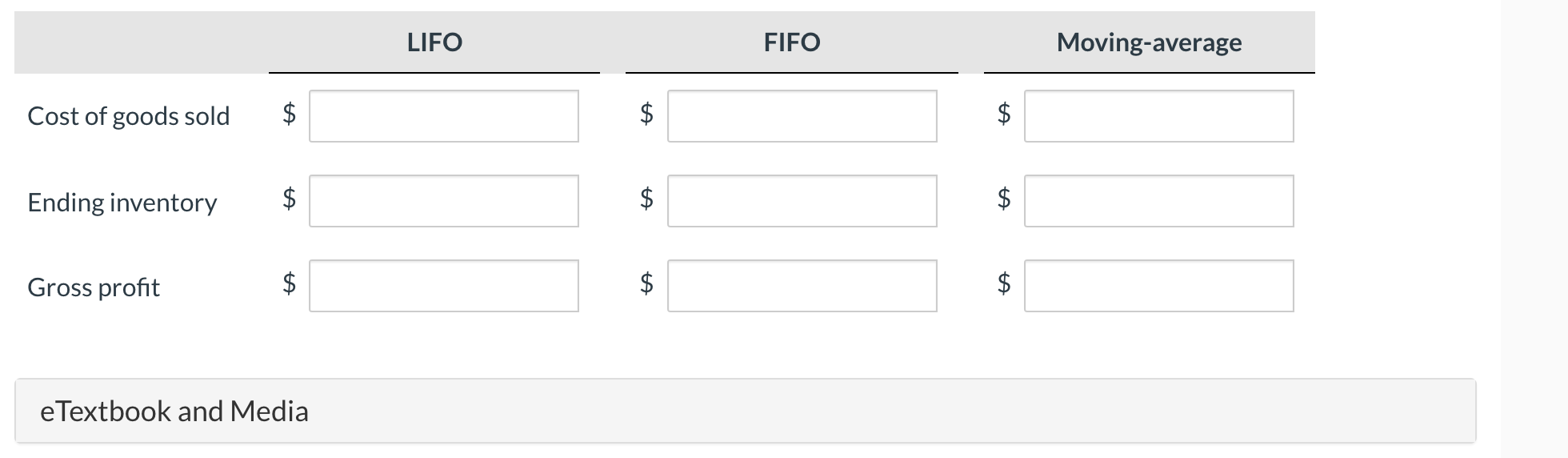1568x458 pixels.
Task: Click the FIFO Cost of goods sold field
Action: [x=802, y=116]
